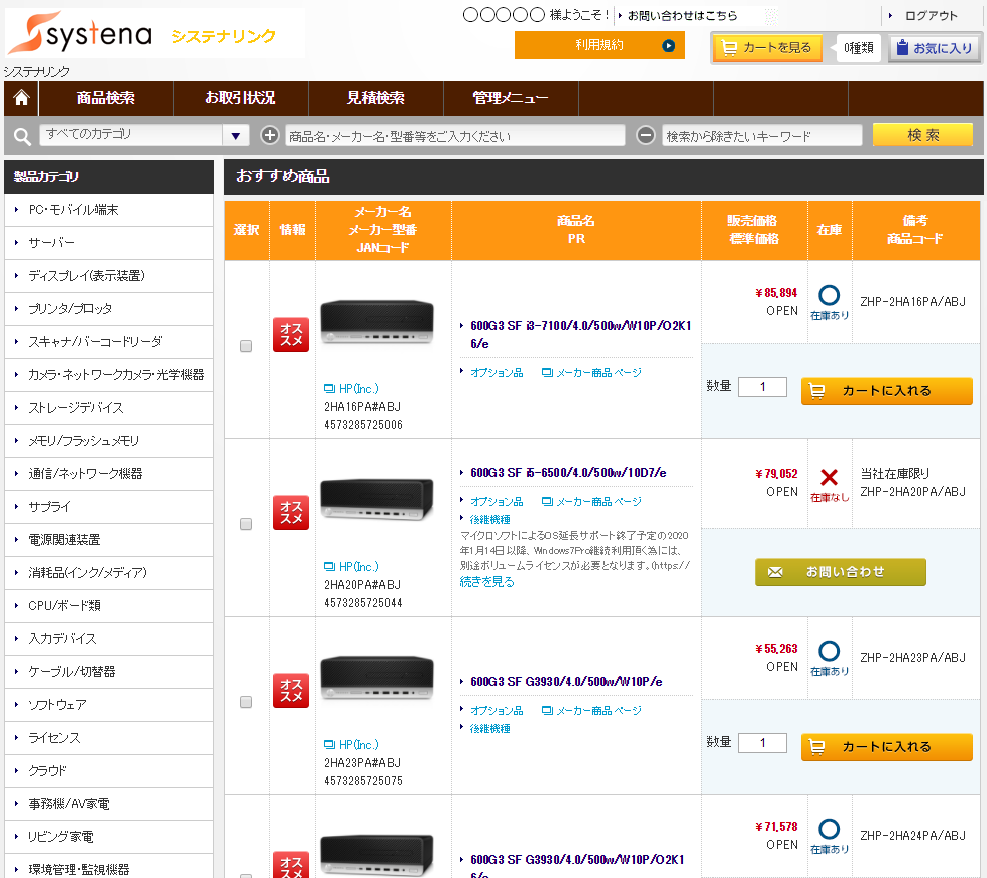Expand ストレージデバイス category

[x=109, y=408]
